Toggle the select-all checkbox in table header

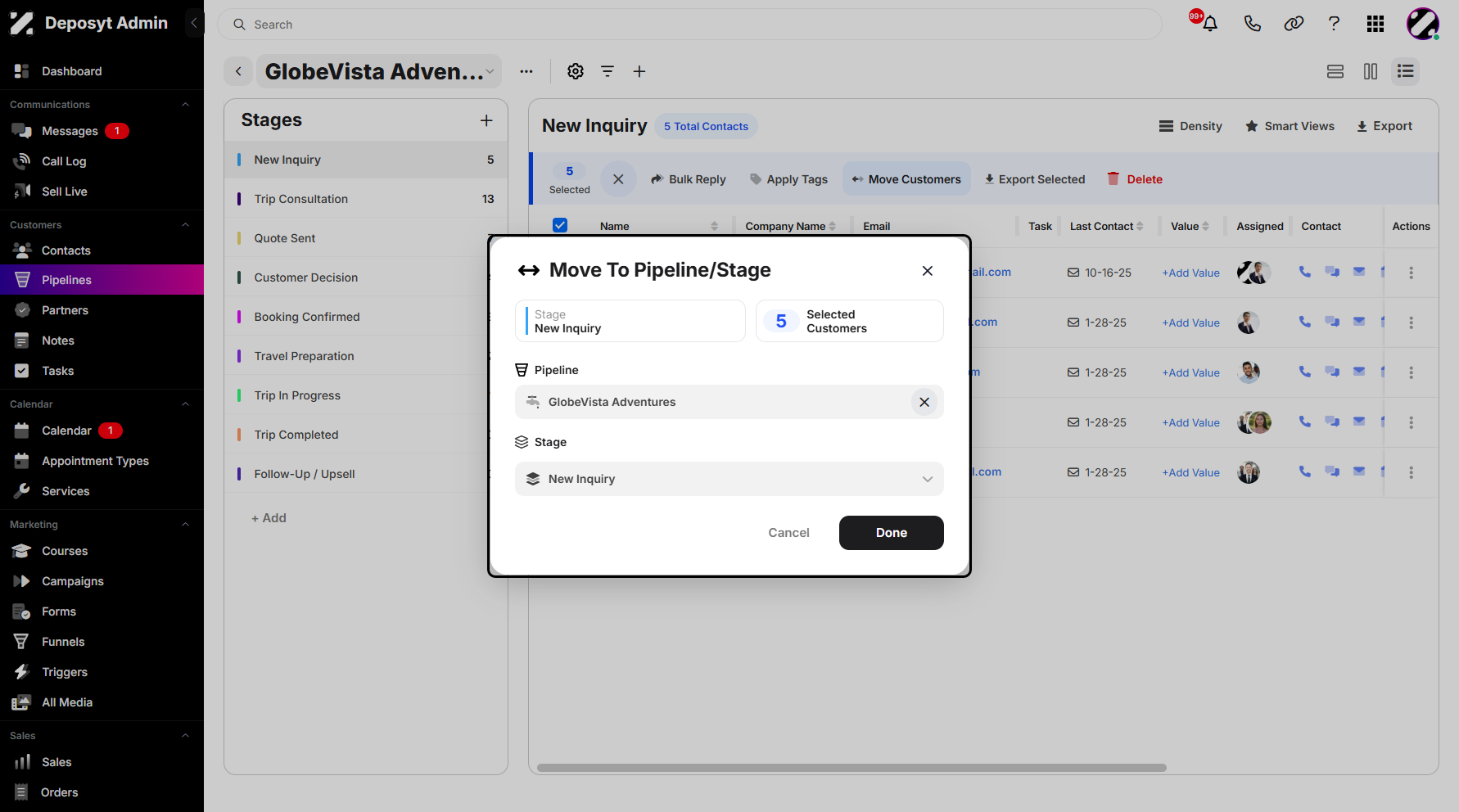560,225
